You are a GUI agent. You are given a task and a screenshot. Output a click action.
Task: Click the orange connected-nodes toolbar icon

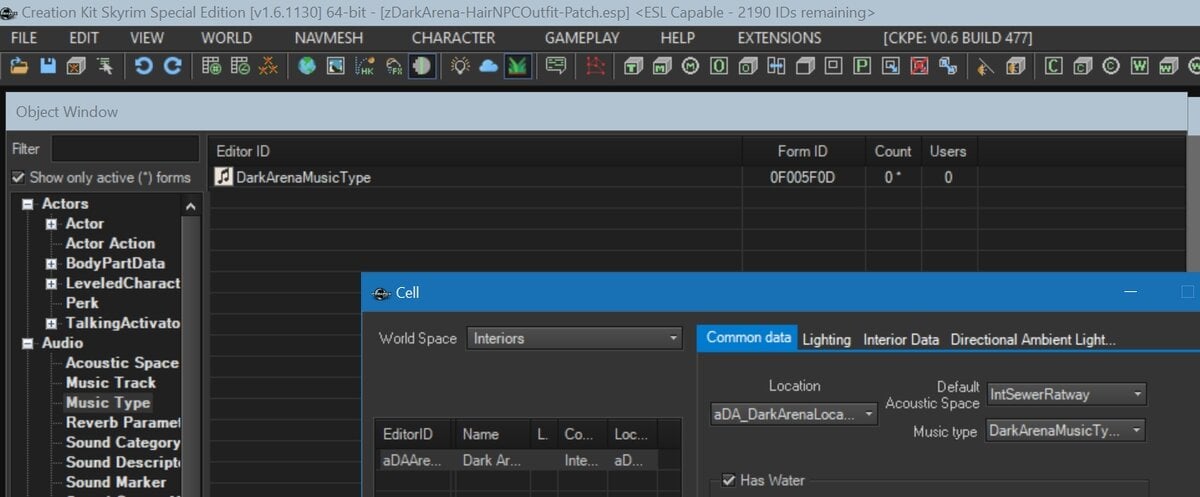(268, 66)
